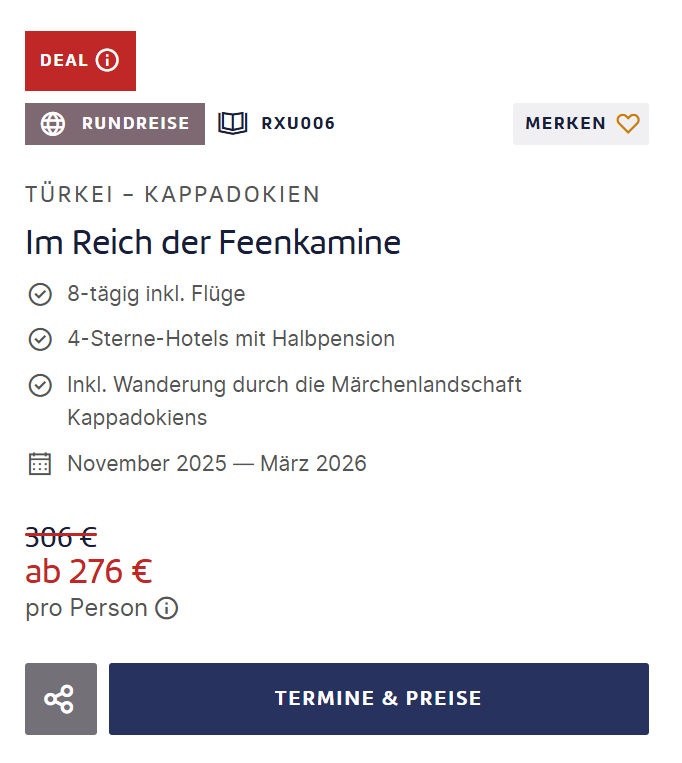This screenshot has height=763, width=682.
Task: Click checkmark icon beside Inkl. Wanderung
Action: coord(40,385)
